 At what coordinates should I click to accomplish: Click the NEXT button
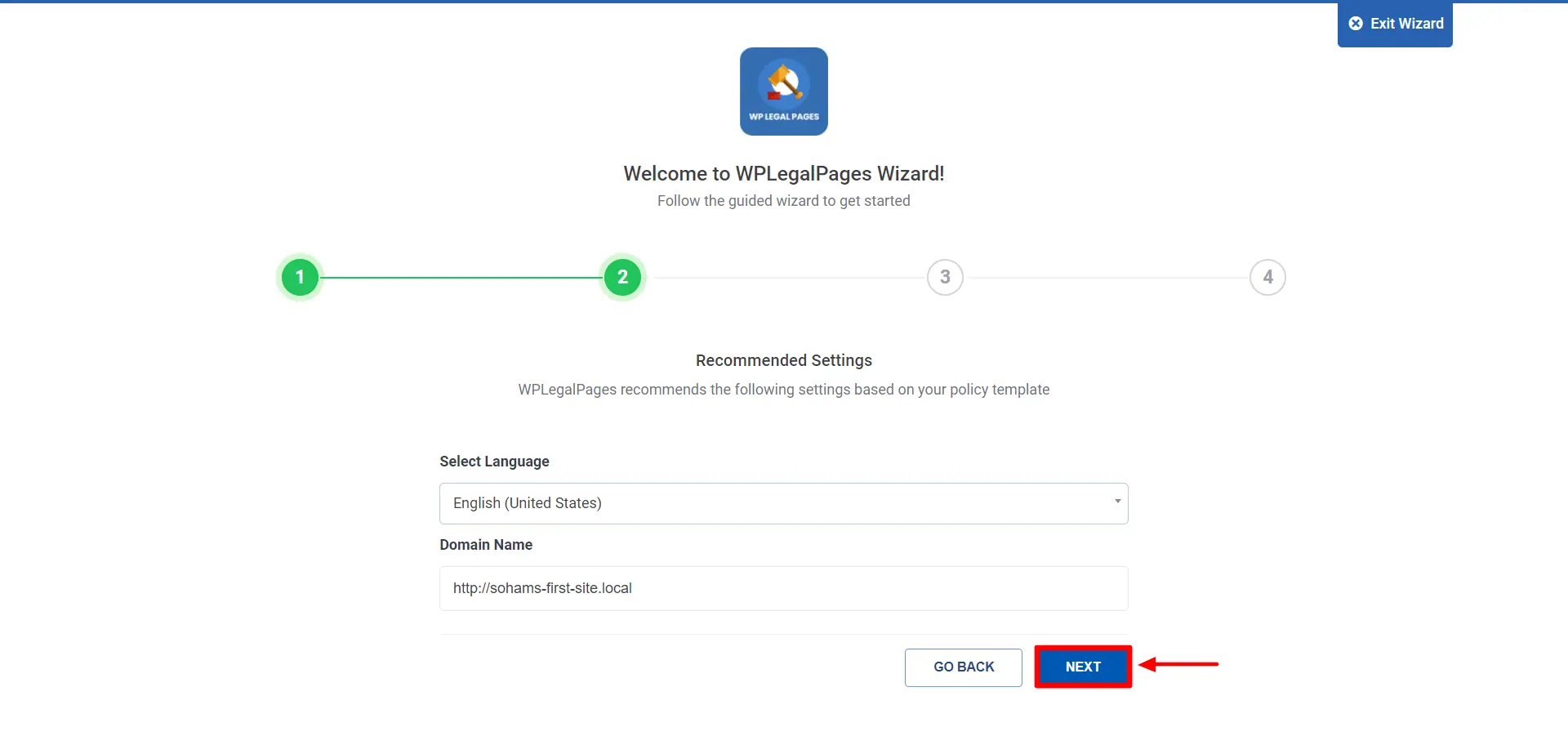[1083, 667]
